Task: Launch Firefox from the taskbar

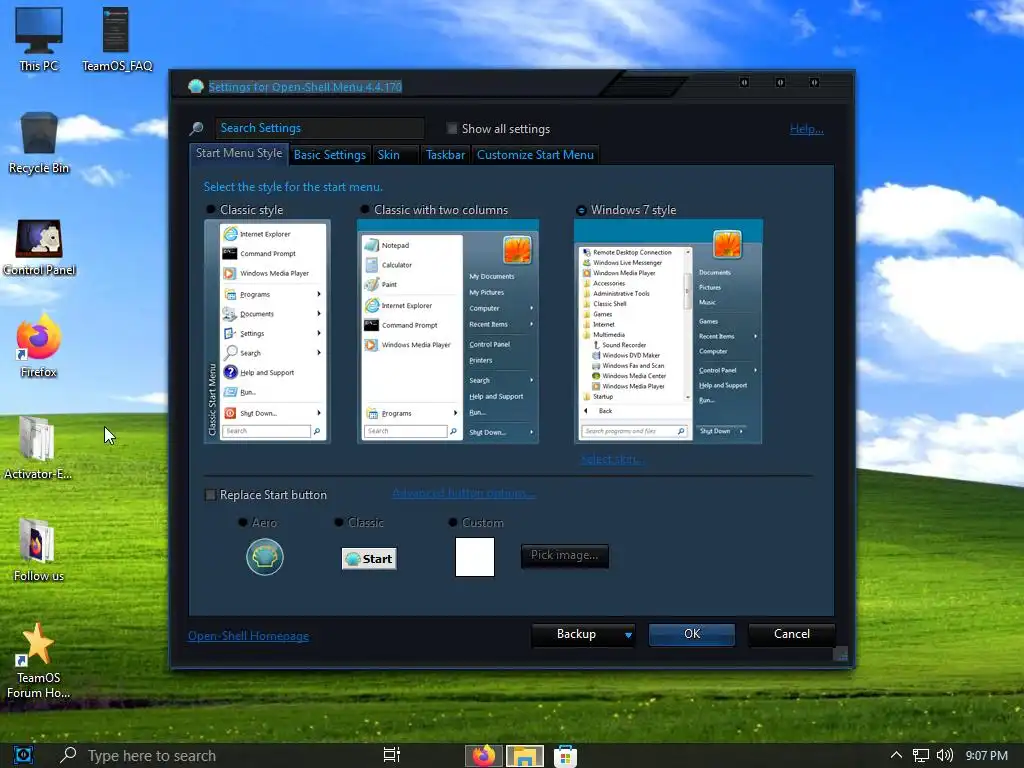Action: 483,756
